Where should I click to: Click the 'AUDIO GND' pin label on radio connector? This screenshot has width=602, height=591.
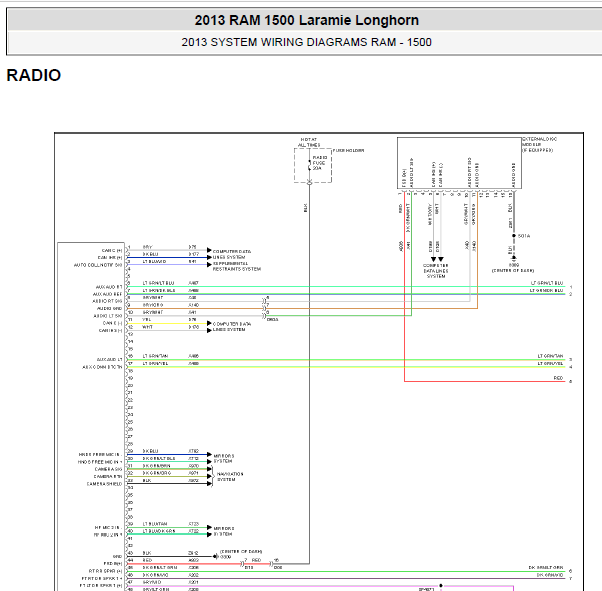click(109, 308)
